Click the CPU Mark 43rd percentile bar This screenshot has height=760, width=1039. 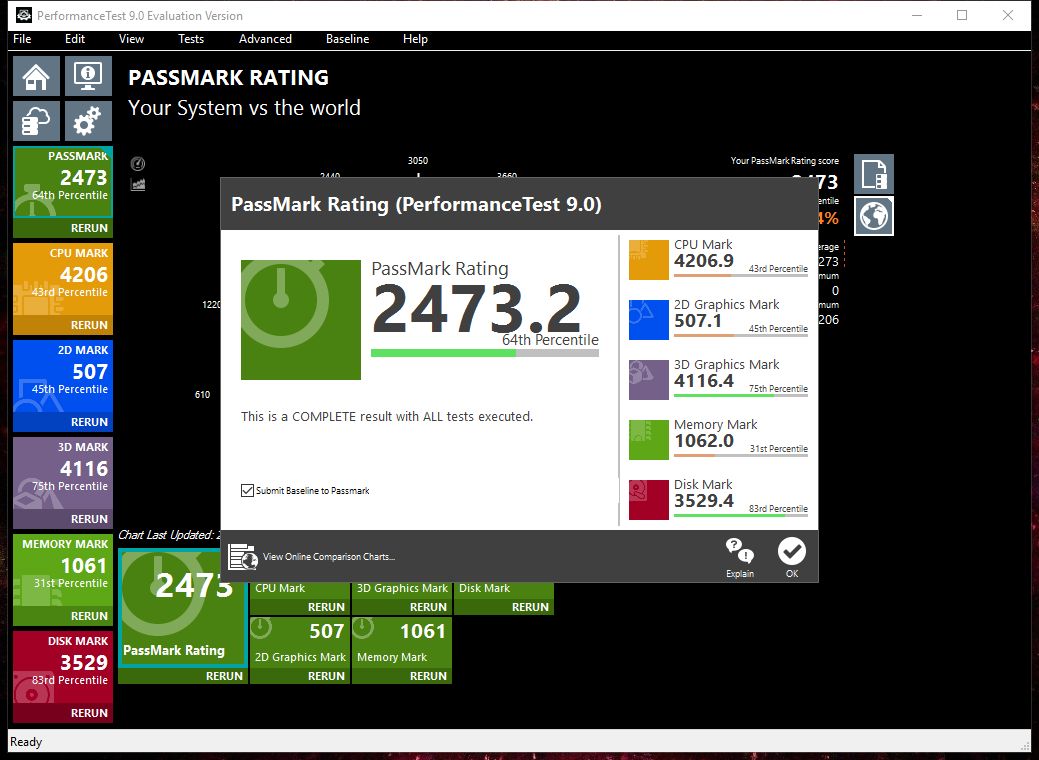coord(741,275)
